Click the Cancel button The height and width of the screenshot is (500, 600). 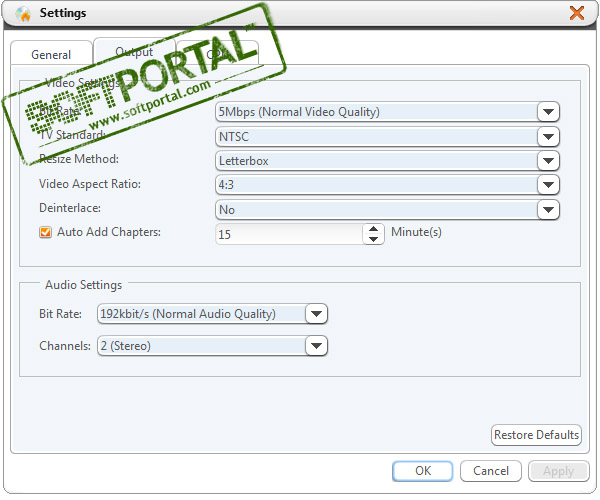[x=491, y=471]
